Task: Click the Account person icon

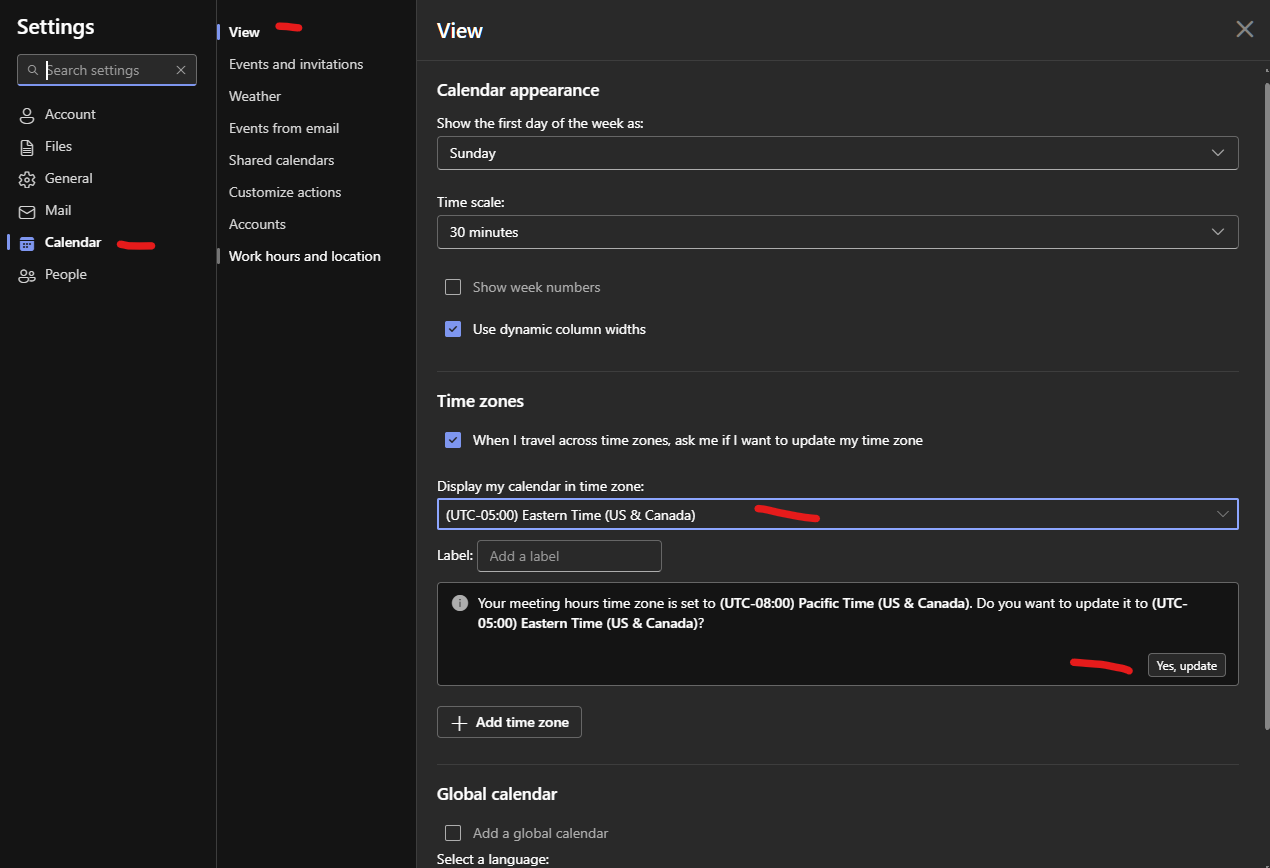Action: click(27, 115)
